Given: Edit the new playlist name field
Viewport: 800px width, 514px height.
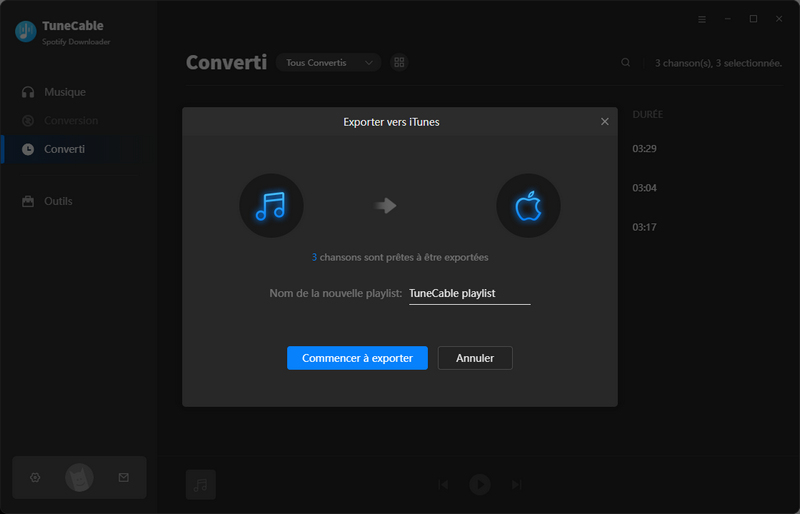Looking at the screenshot, I should [x=469, y=293].
